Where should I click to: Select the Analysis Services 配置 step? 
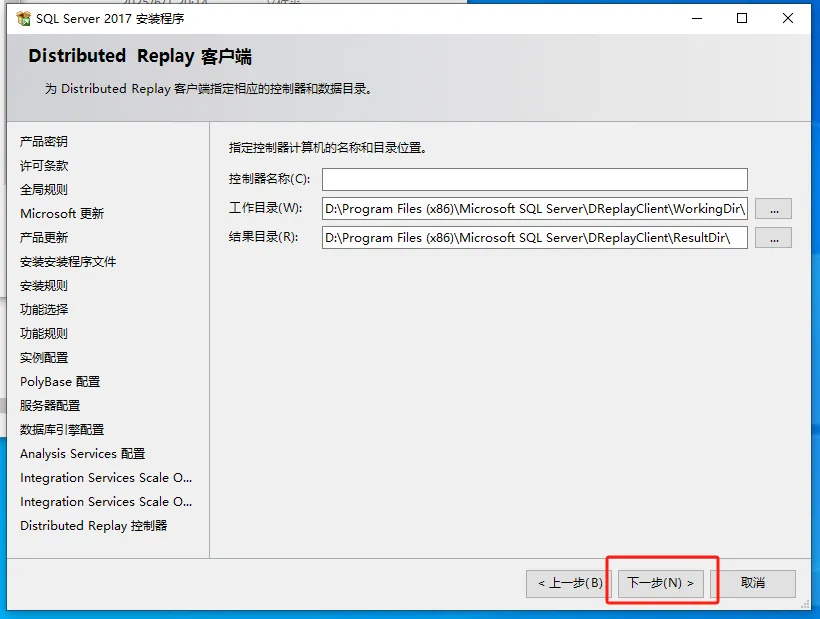click(83, 454)
